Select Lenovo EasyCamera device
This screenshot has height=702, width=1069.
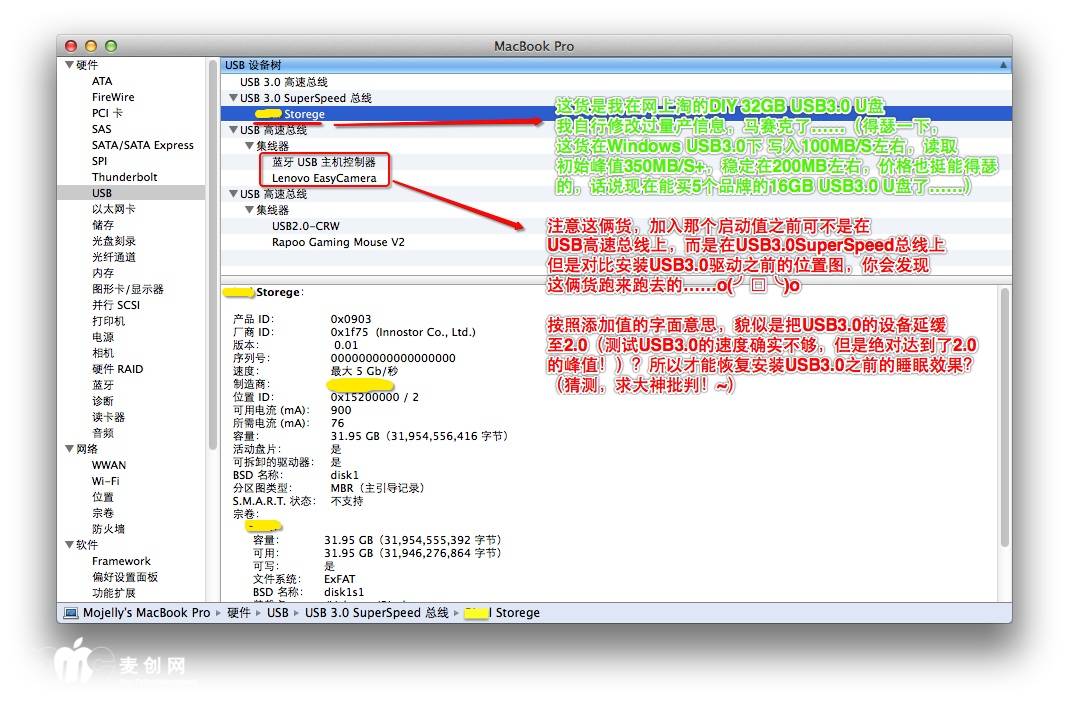[x=324, y=178]
